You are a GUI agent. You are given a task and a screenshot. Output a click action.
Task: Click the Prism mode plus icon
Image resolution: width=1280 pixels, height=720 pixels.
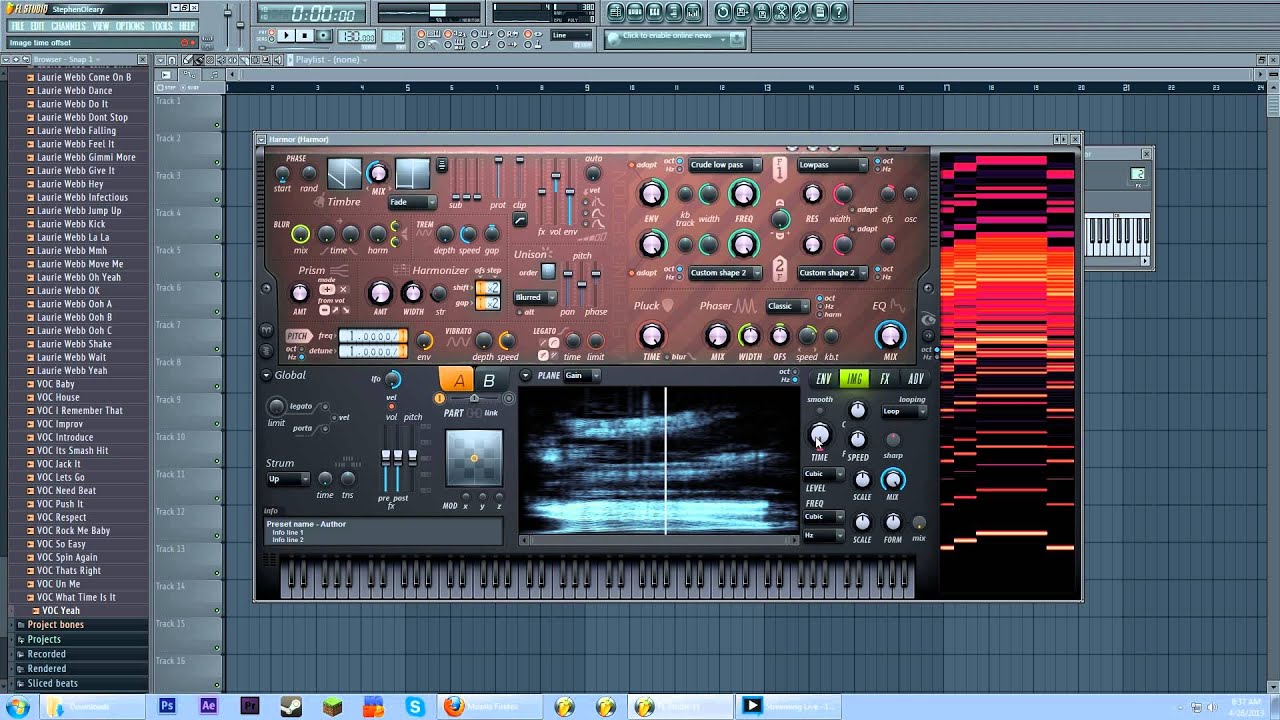click(327, 289)
